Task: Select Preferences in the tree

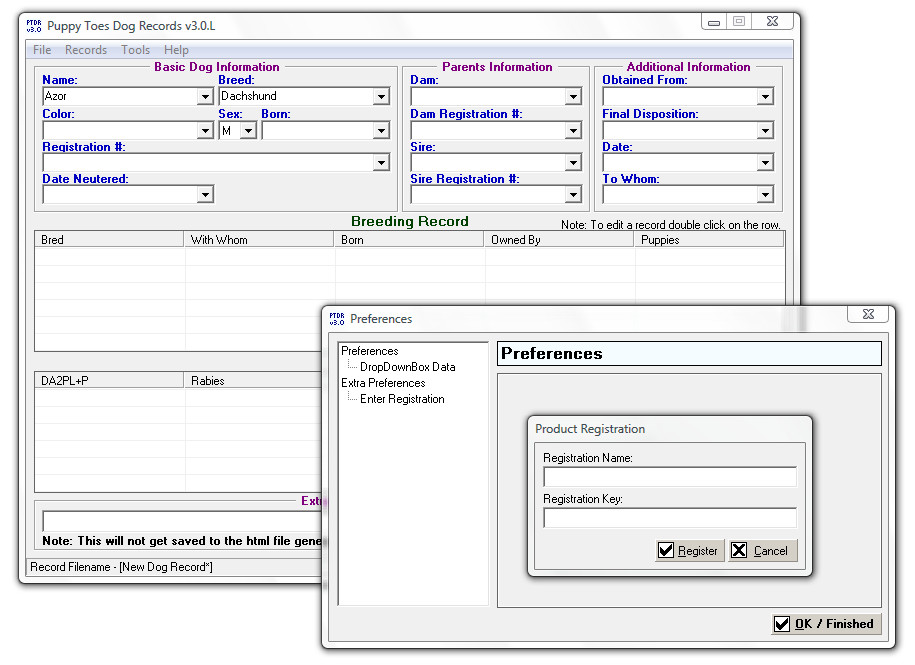Action: pyautogui.click(x=369, y=351)
